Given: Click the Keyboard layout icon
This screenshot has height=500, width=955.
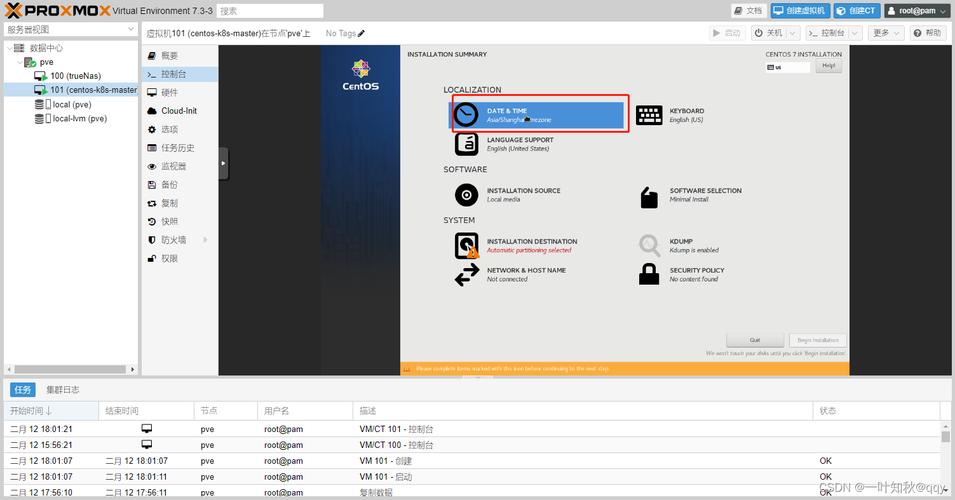Looking at the screenshot, I should point(649,116).
